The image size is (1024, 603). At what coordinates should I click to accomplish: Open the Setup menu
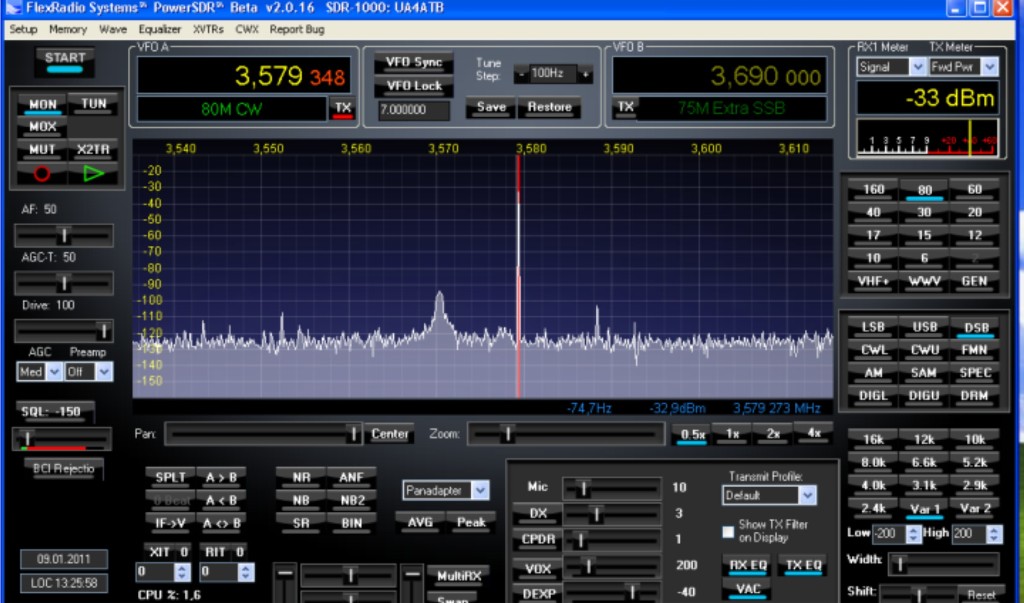(23, 29)
